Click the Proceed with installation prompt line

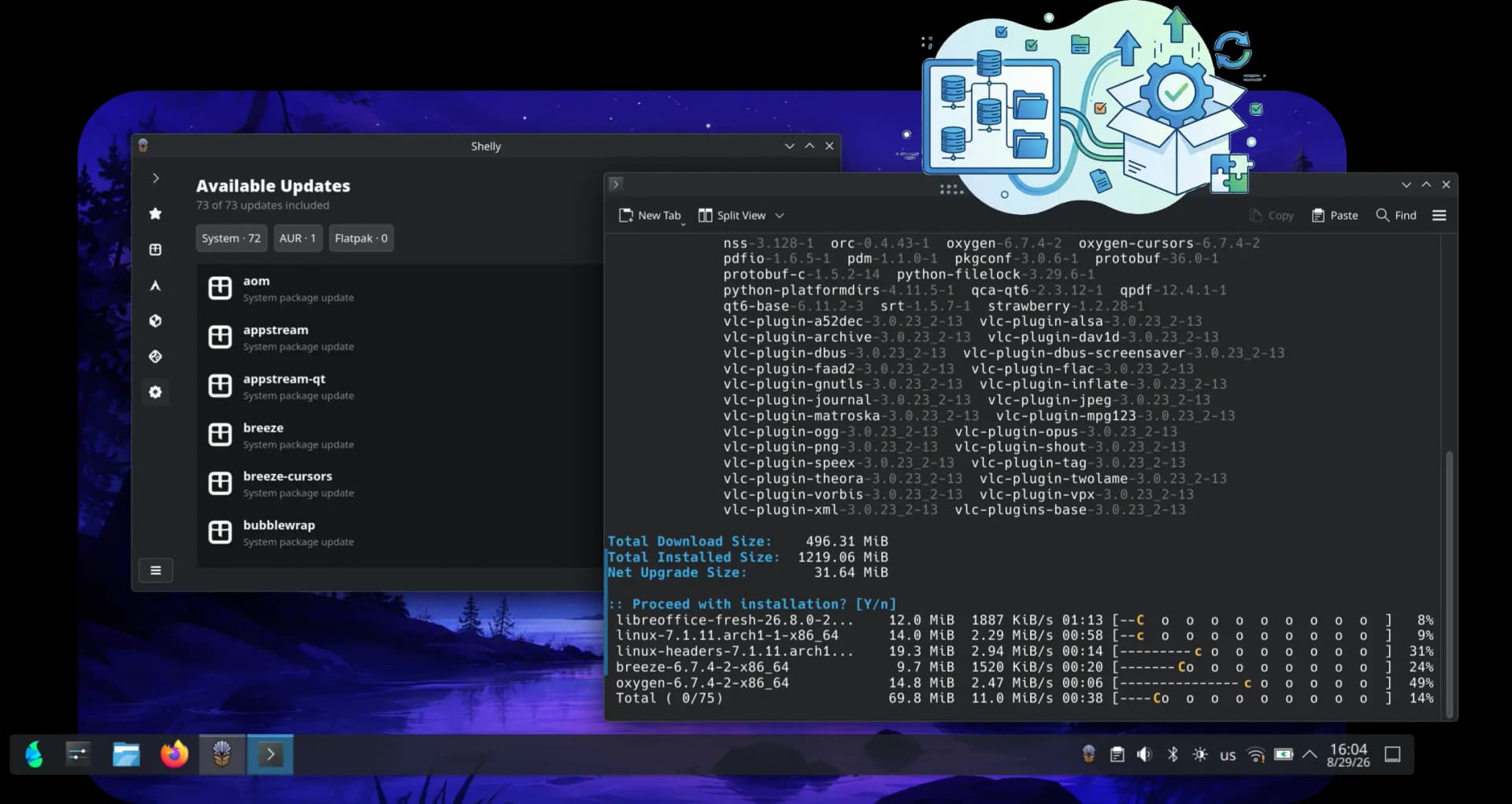752,604
